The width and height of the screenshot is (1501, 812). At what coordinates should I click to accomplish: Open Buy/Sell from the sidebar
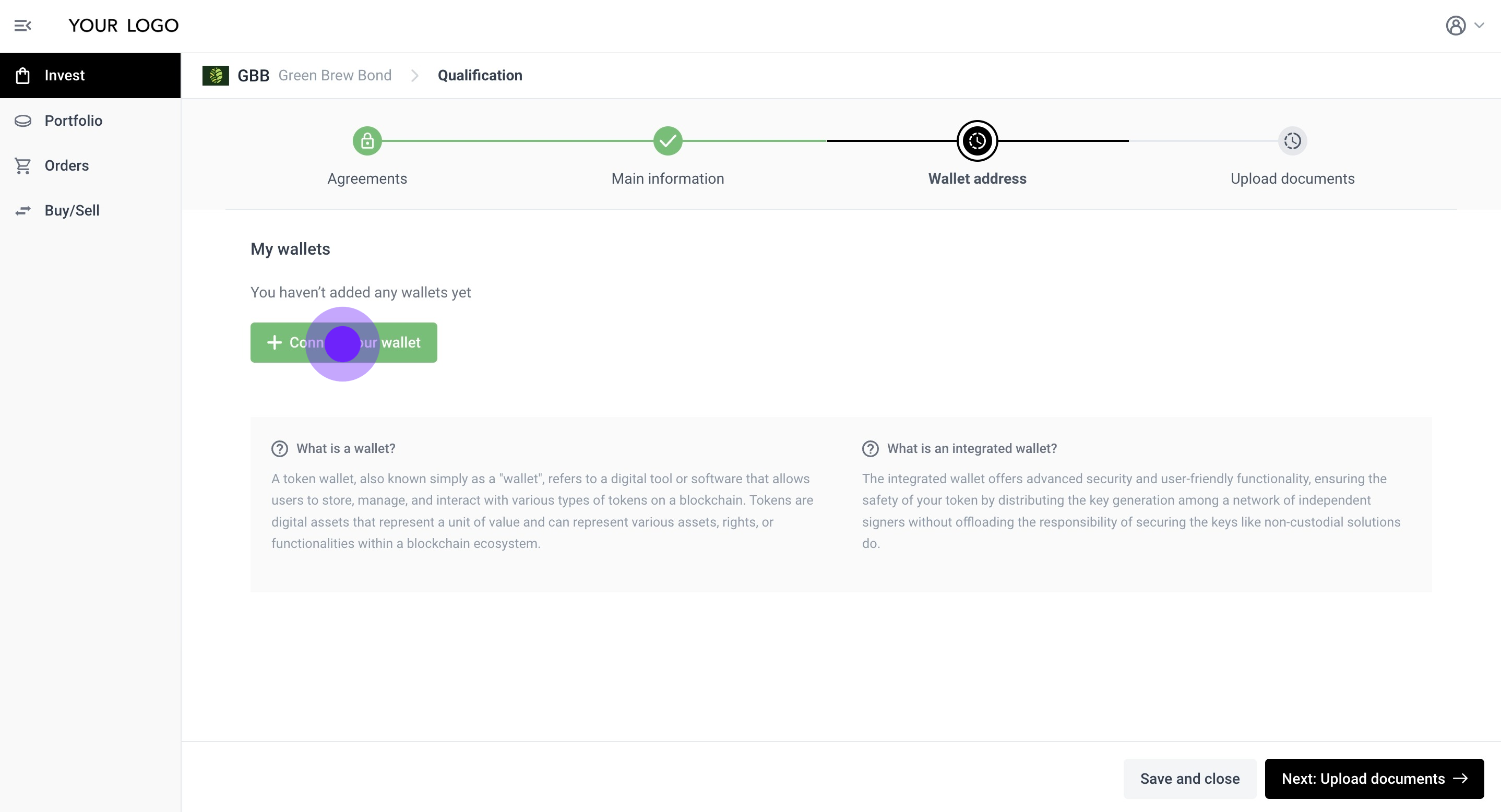coord(72,211)
